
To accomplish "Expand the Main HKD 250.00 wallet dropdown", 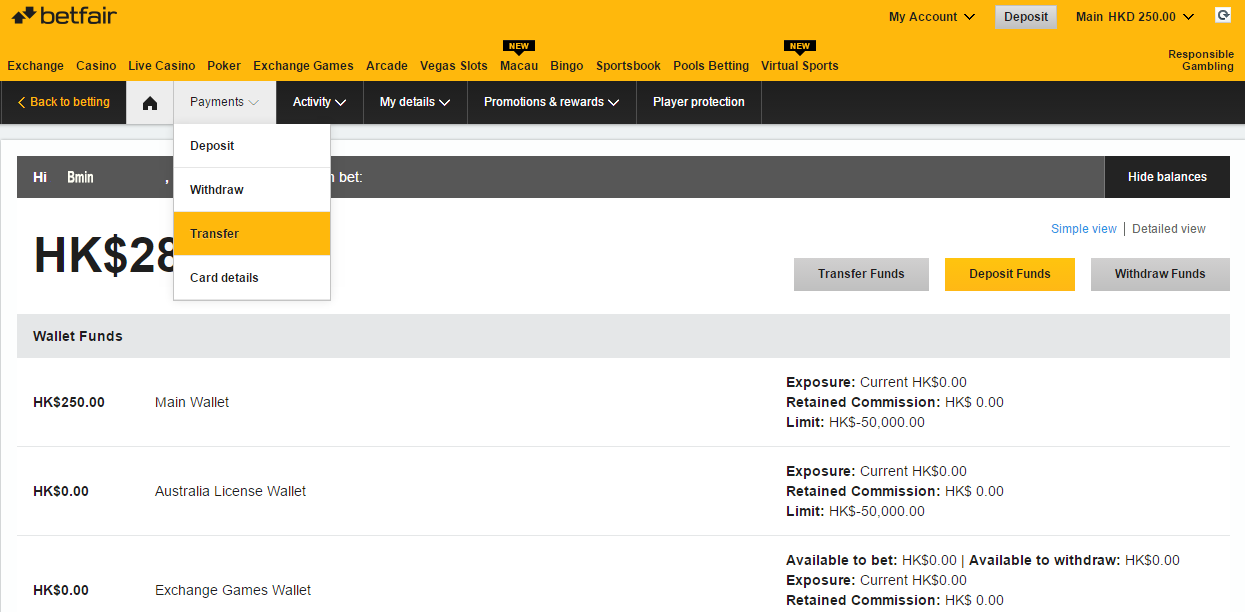I will point(1135,17).
